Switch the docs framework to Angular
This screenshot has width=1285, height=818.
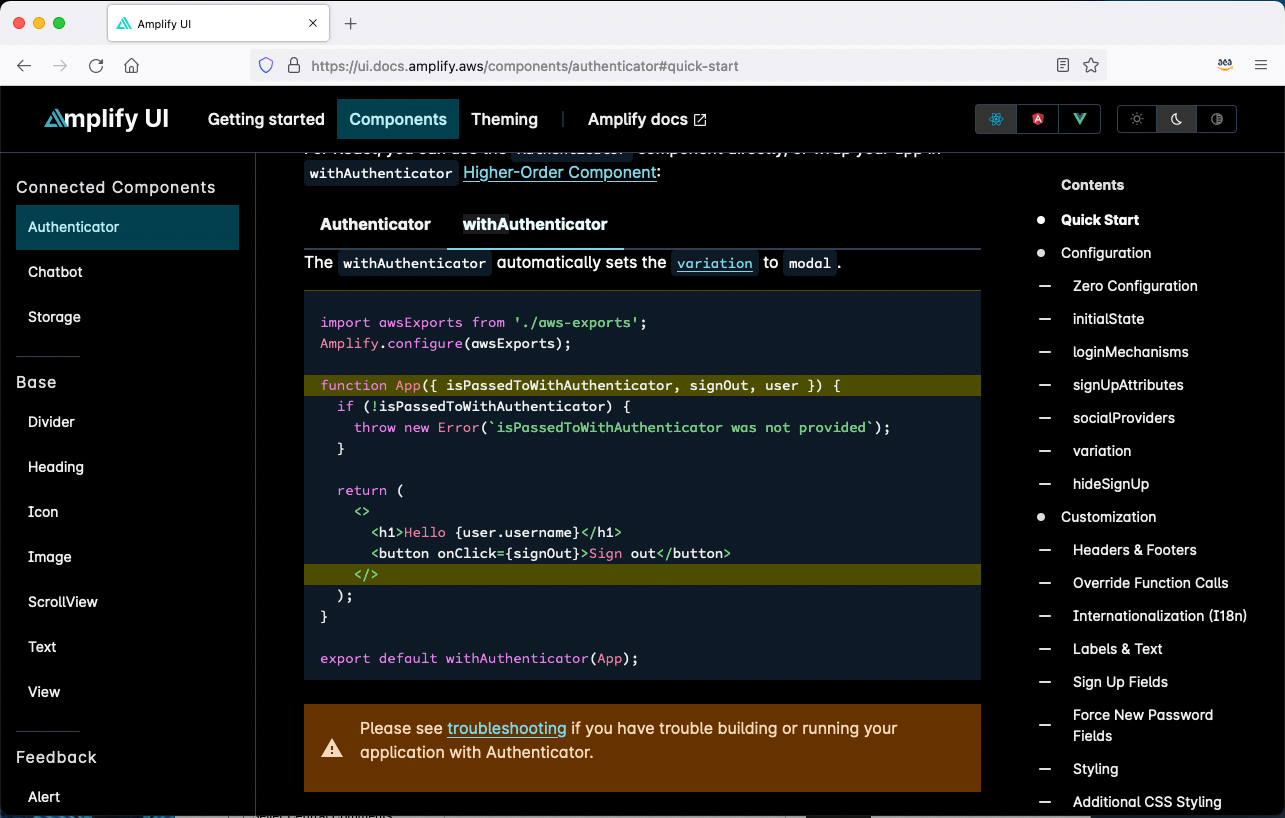pos(1037,118)
